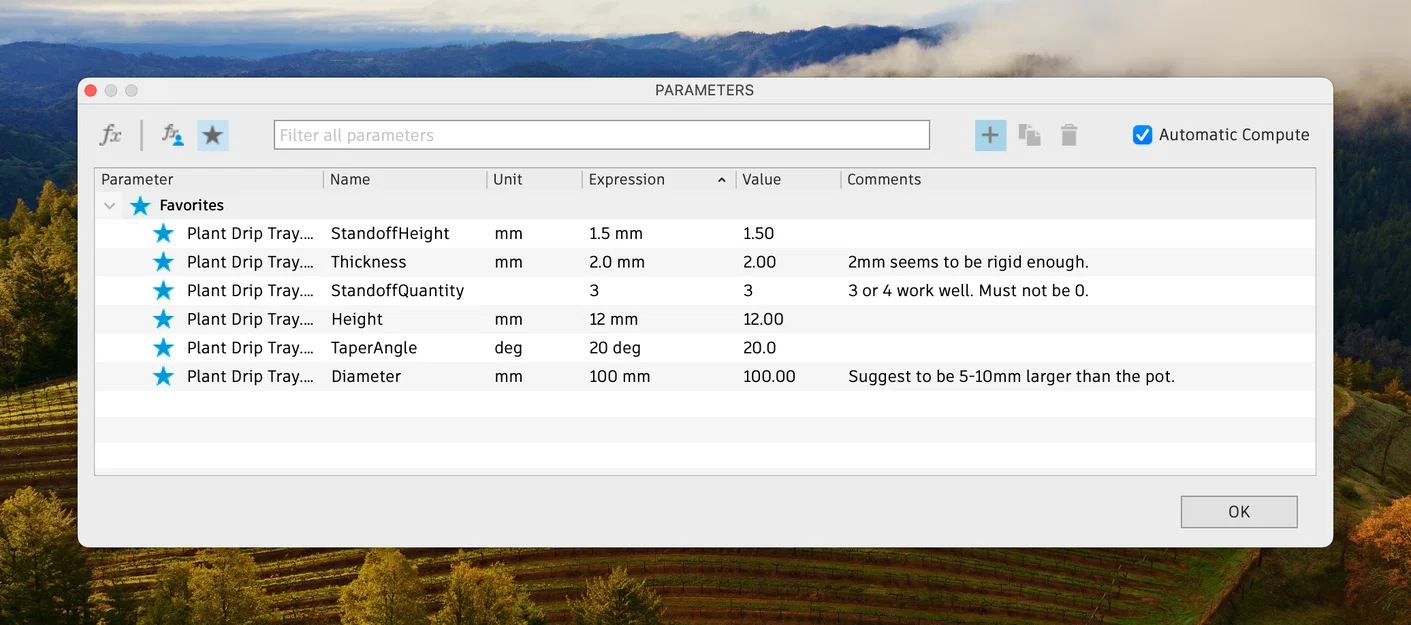The width and height of the screenshot is (1411, 625).
Task: Click the Name column header
Action: [x=405, y=180]
